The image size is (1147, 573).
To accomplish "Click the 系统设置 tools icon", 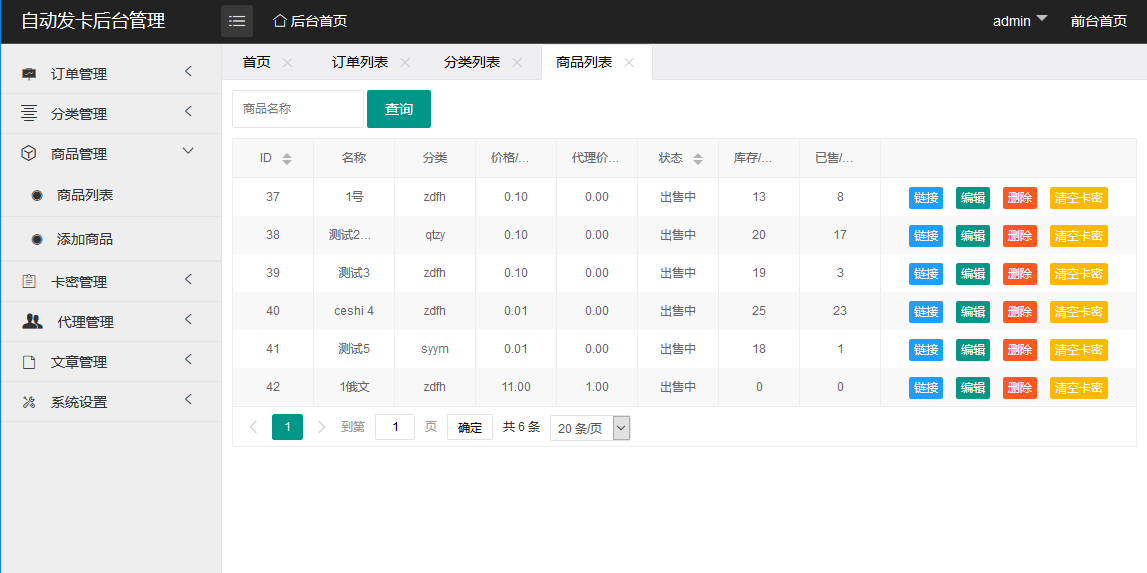I will click(29, 402).
